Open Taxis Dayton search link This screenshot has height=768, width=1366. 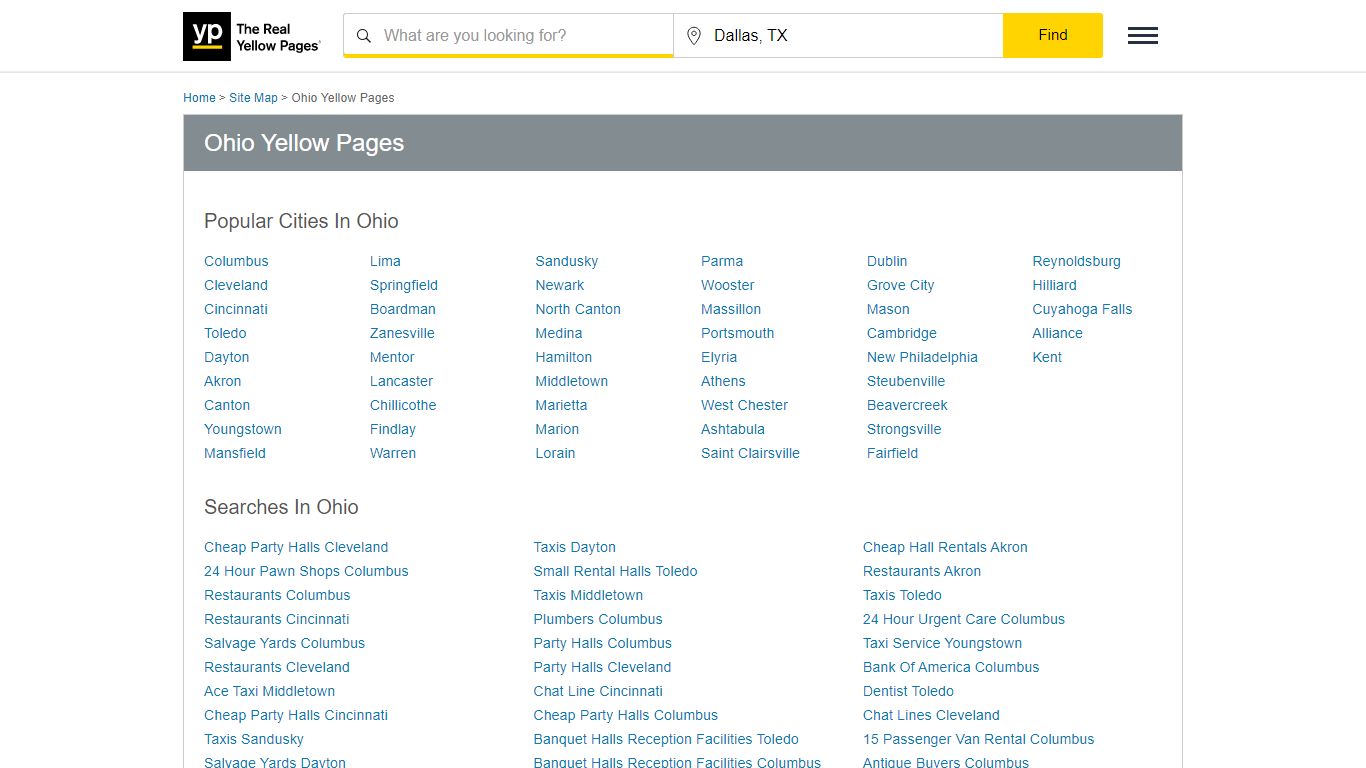575,547
